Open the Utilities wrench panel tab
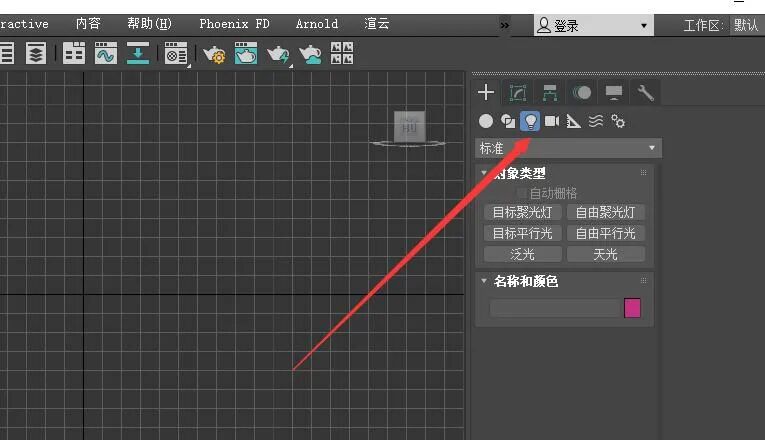 click(x=645, y=92)
